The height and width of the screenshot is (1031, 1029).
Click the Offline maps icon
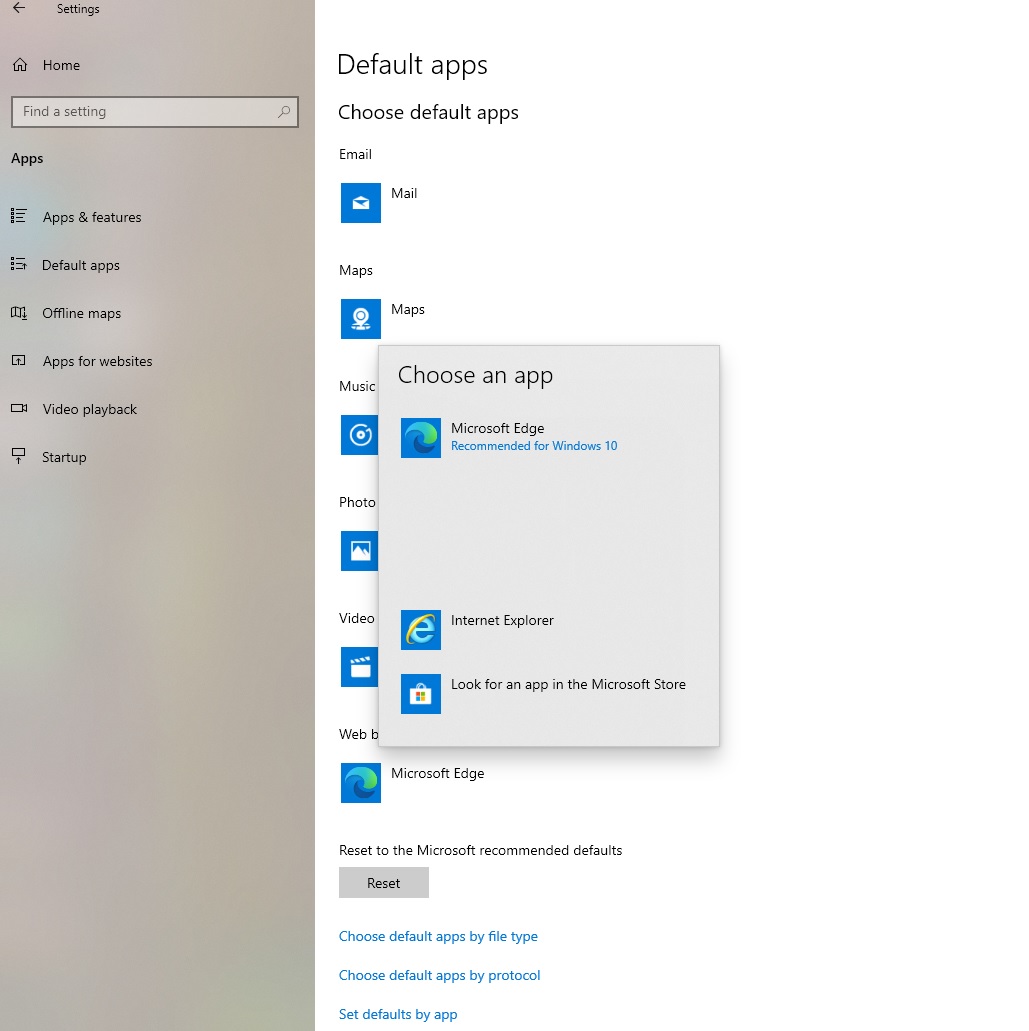click(x=19, y=313)
